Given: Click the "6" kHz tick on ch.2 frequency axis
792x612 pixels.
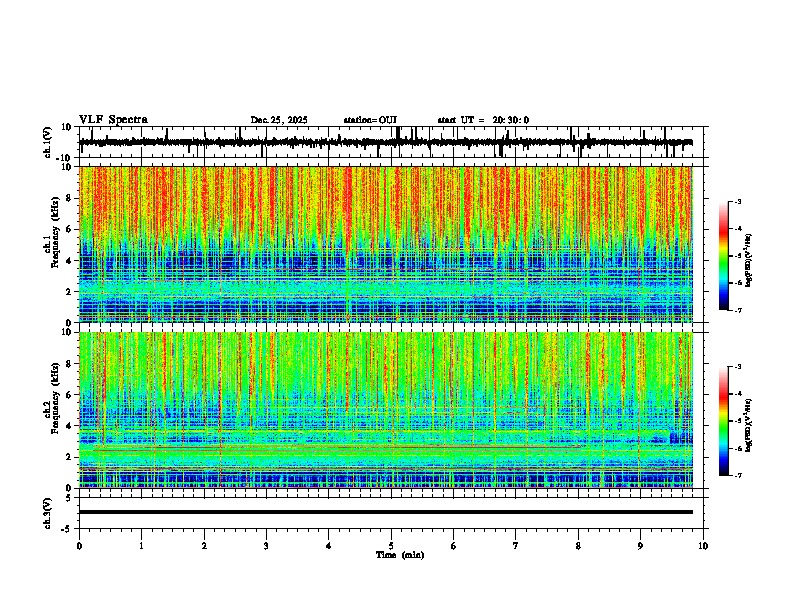Looking at the screenshot, I should 71,394.
